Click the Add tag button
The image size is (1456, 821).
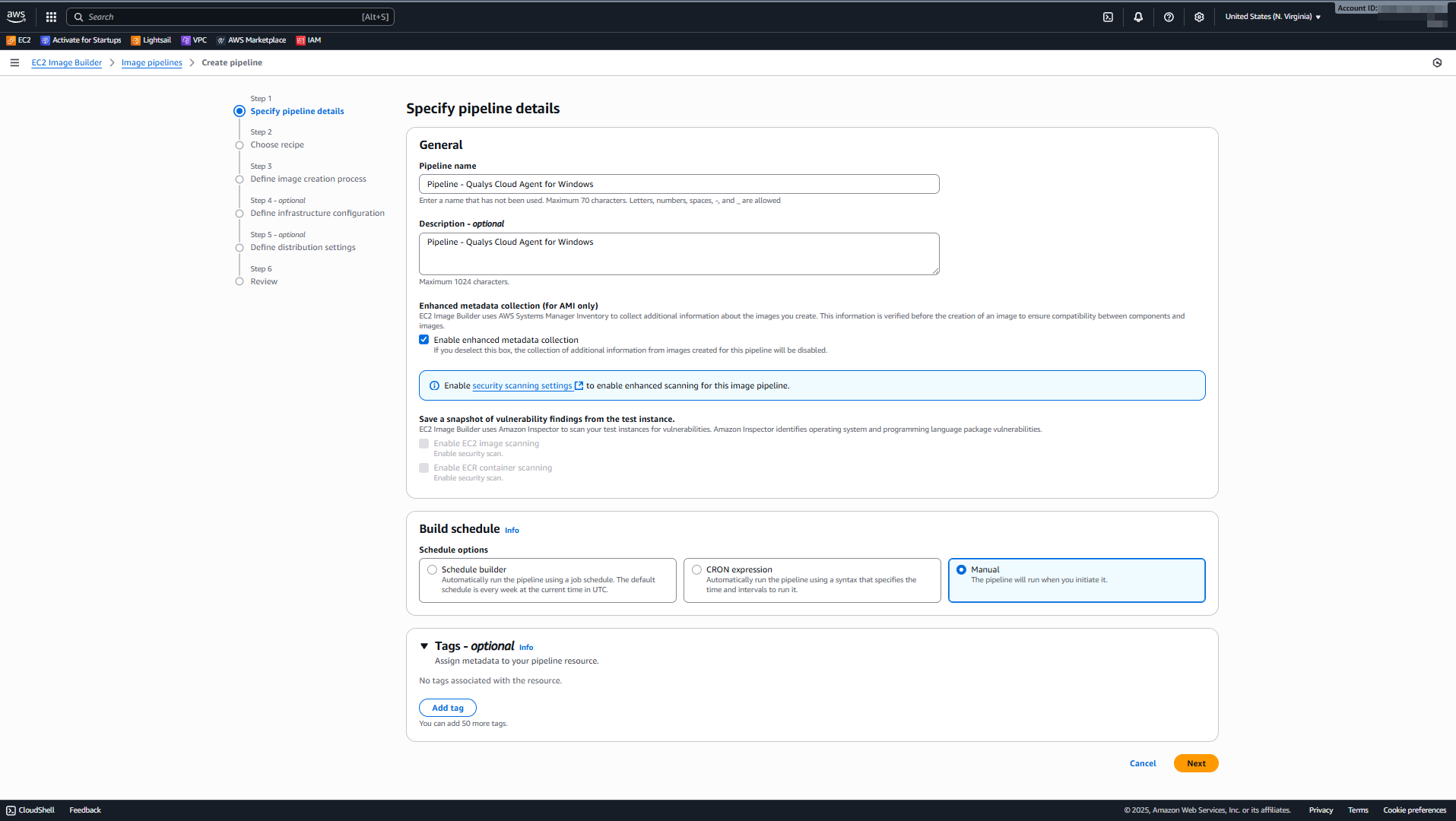(x=447, y=708)
